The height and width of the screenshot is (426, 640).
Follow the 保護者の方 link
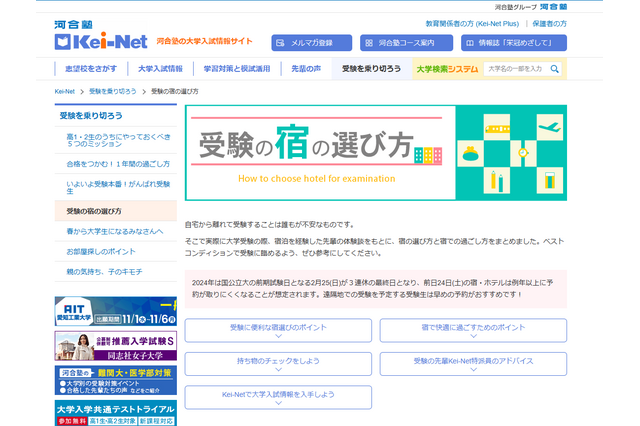pyautogui.click(x=549, y=24)
